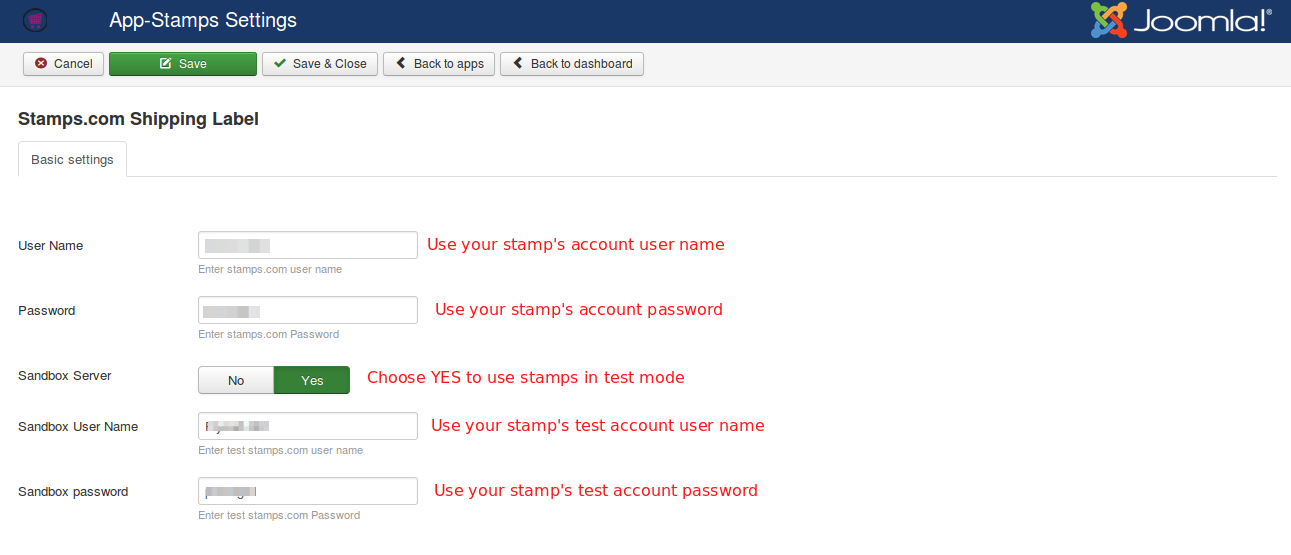Image resolution: width=1291 pixels, height=555 pixels.
Task: Click the App-Stamps Settings title
Action: click(203, 20)
